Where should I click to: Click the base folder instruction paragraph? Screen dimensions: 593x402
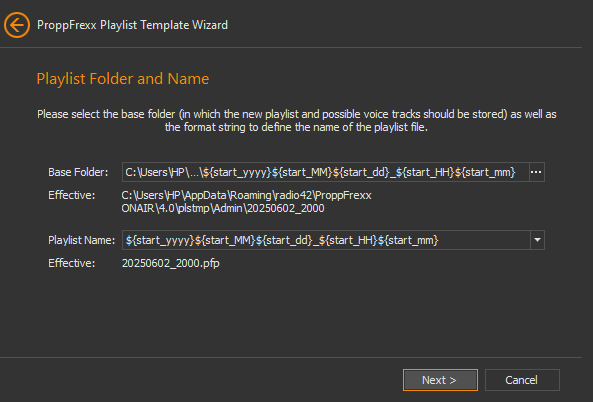tap(296, 120)
